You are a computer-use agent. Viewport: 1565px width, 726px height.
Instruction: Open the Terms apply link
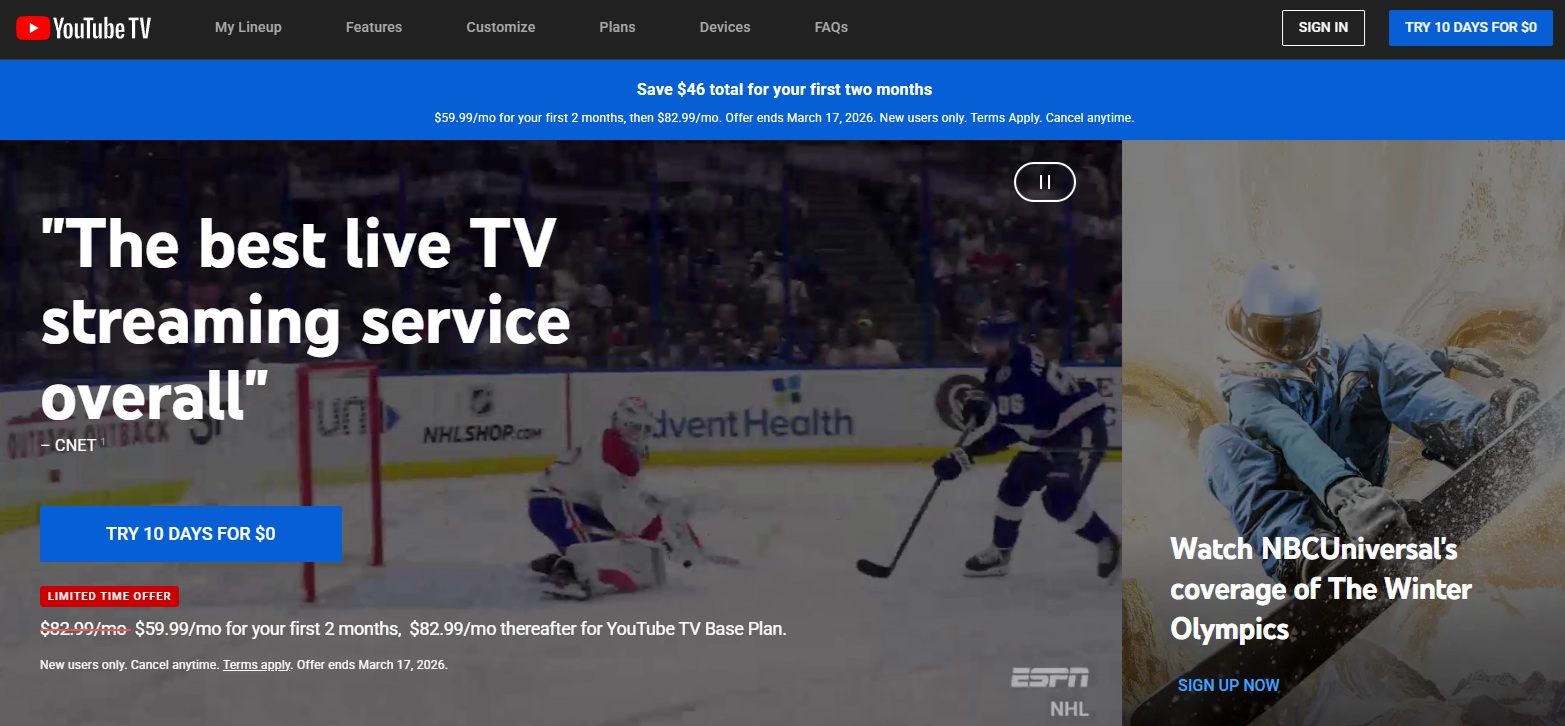point(256,664)
